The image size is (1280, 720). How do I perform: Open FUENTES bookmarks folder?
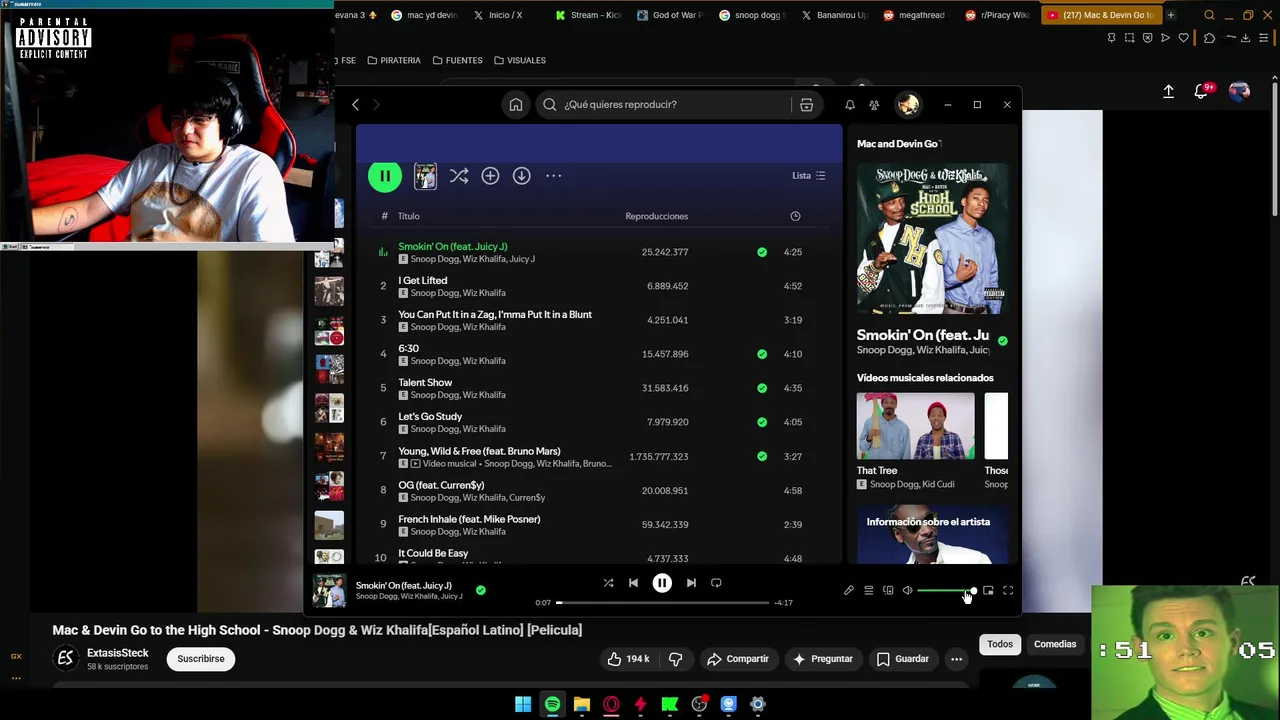(x=458, y=60)
